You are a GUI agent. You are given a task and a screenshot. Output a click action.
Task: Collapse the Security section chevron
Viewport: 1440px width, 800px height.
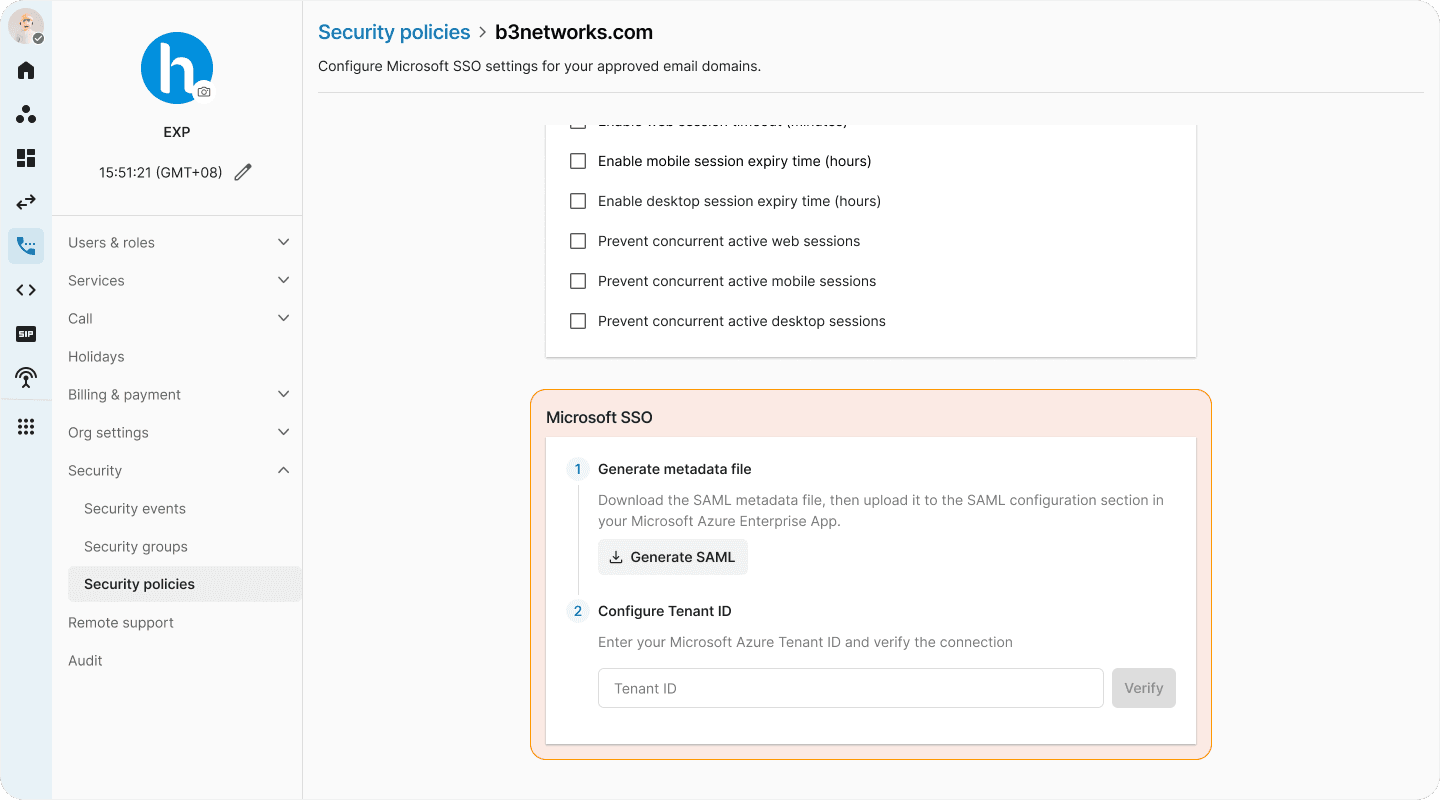tap(284, 470)
